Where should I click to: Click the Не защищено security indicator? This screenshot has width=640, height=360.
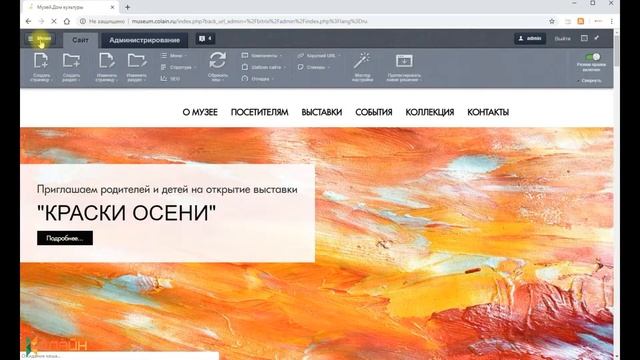point(103,21)
